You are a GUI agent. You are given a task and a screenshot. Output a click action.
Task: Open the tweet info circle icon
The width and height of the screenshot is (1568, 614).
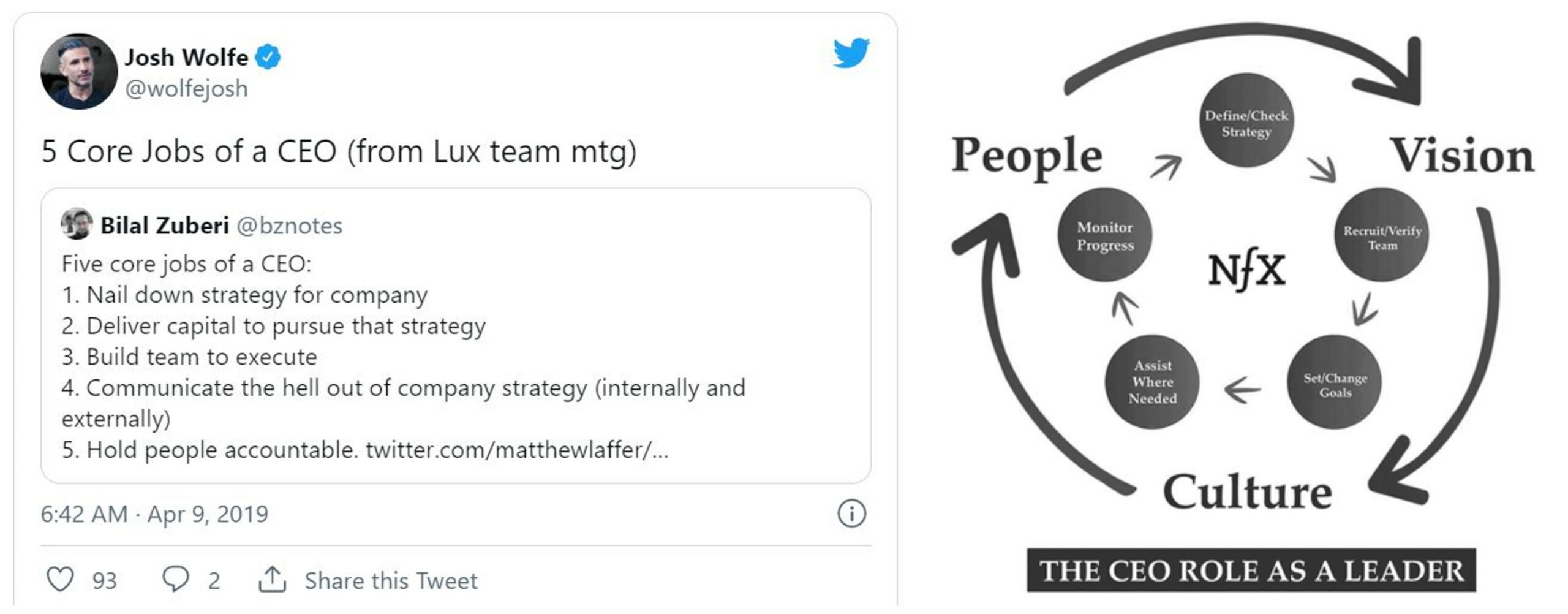(851, 514)
